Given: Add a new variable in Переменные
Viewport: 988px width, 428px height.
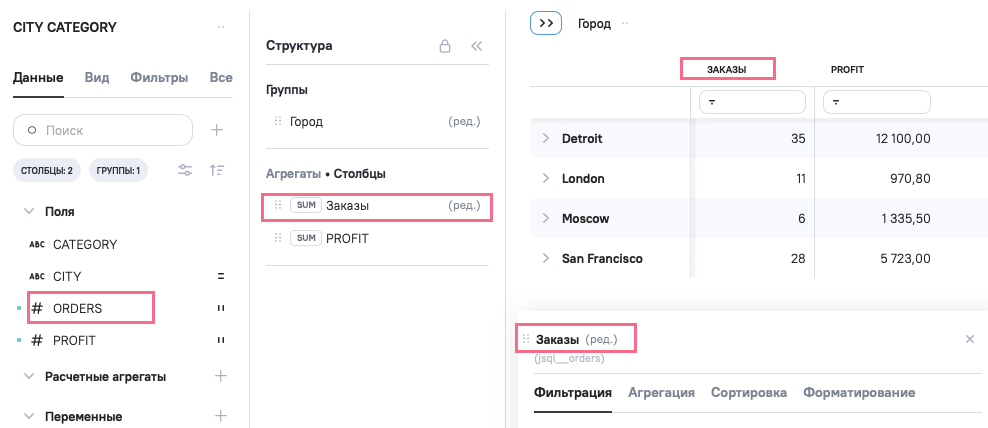Looking at the screenshot, I should (x=221, y=416).
